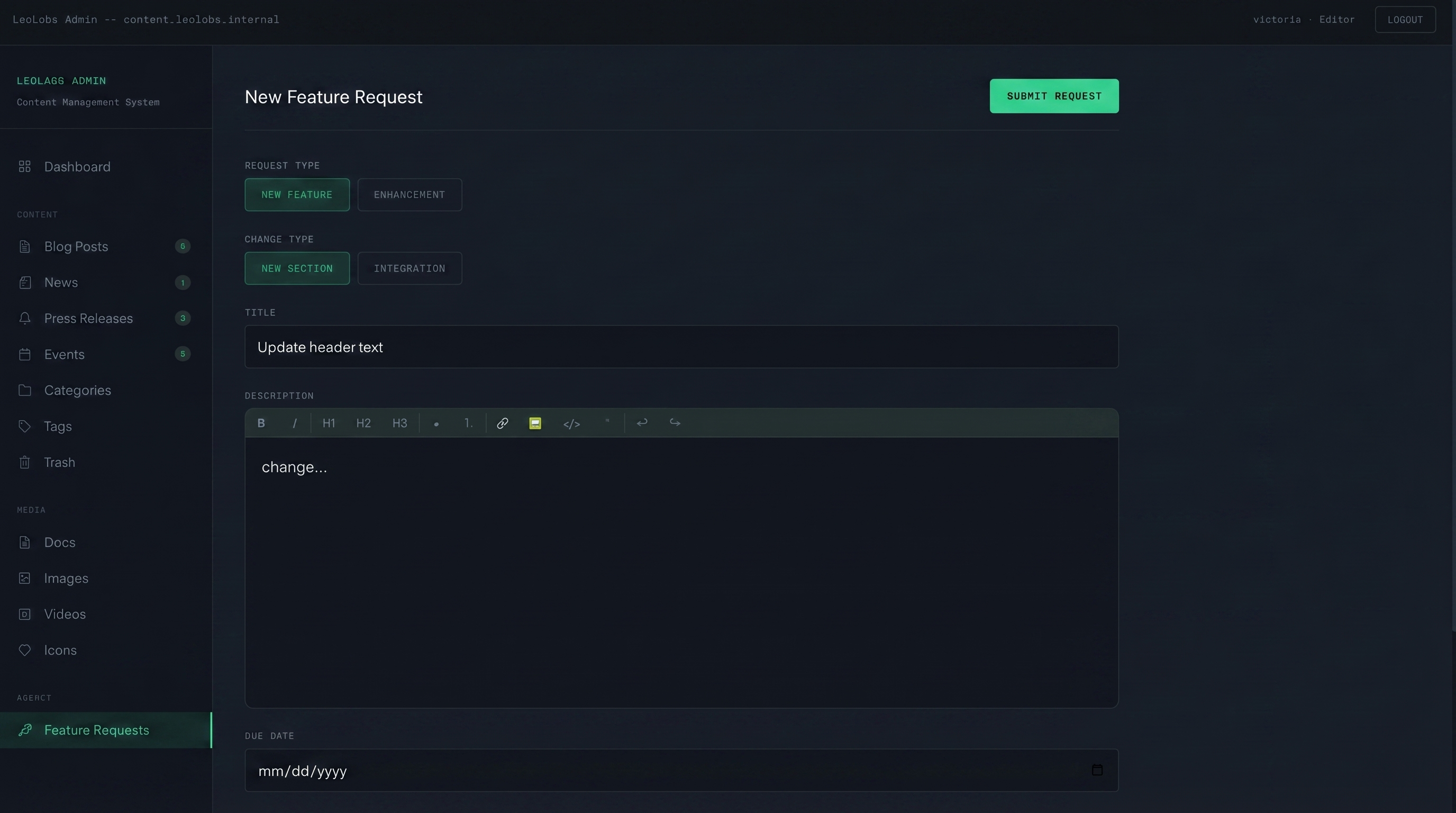
Task: Click the Dashboard grid icon
Action: pos(24,166)
